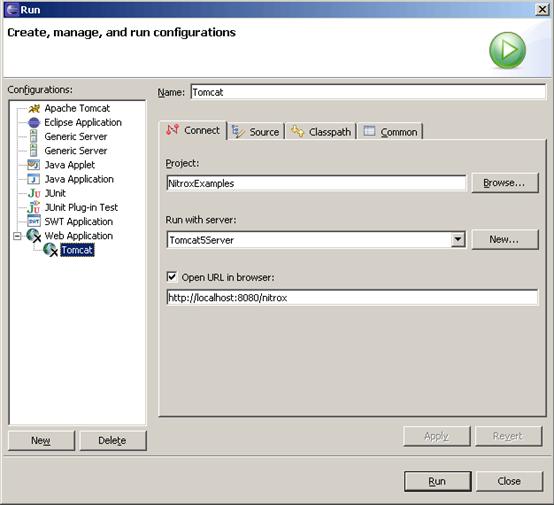
Task: Click the Name text field
Action: point(368,92)
